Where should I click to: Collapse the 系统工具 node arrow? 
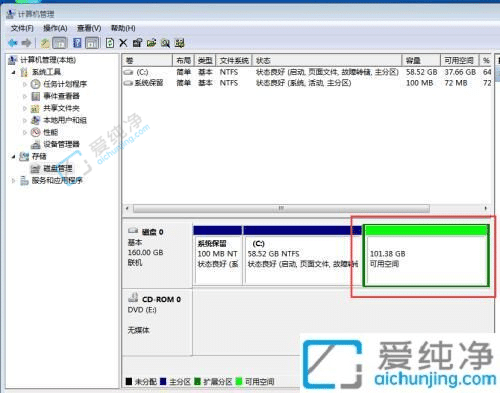coord(14,72)
